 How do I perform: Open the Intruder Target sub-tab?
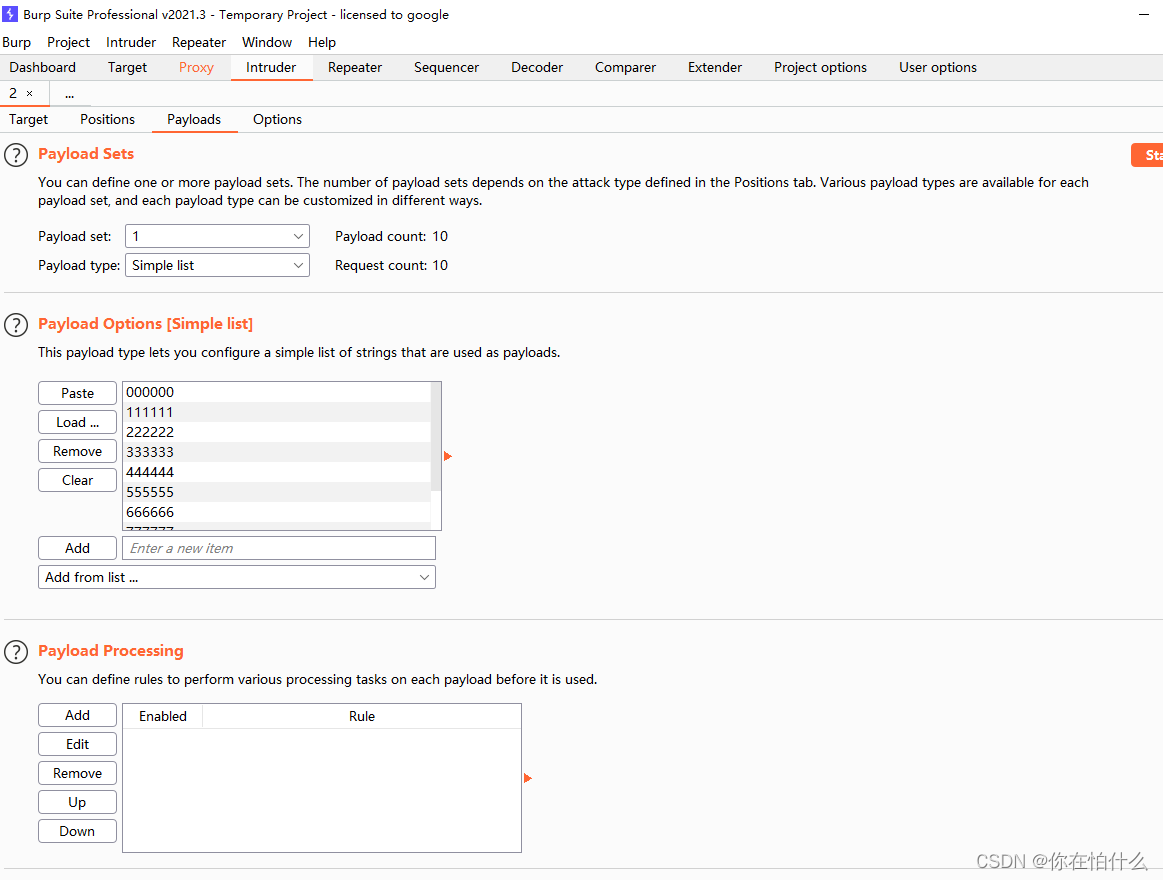28,119
